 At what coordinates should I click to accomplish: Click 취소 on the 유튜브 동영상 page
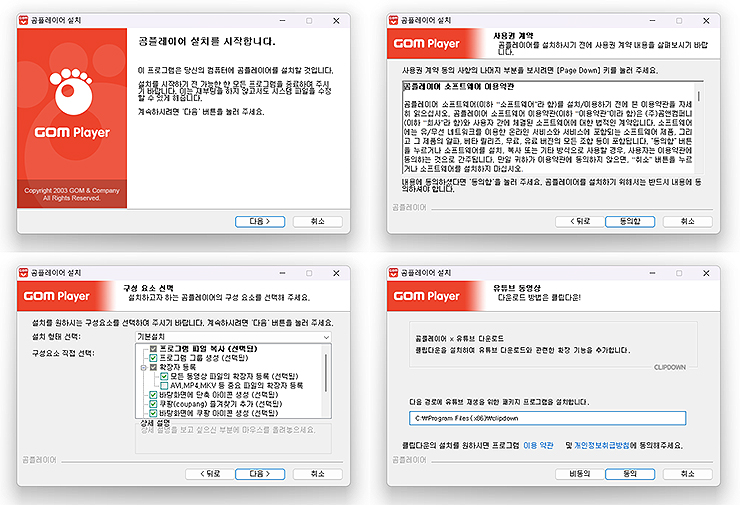[x=688, y=474]
